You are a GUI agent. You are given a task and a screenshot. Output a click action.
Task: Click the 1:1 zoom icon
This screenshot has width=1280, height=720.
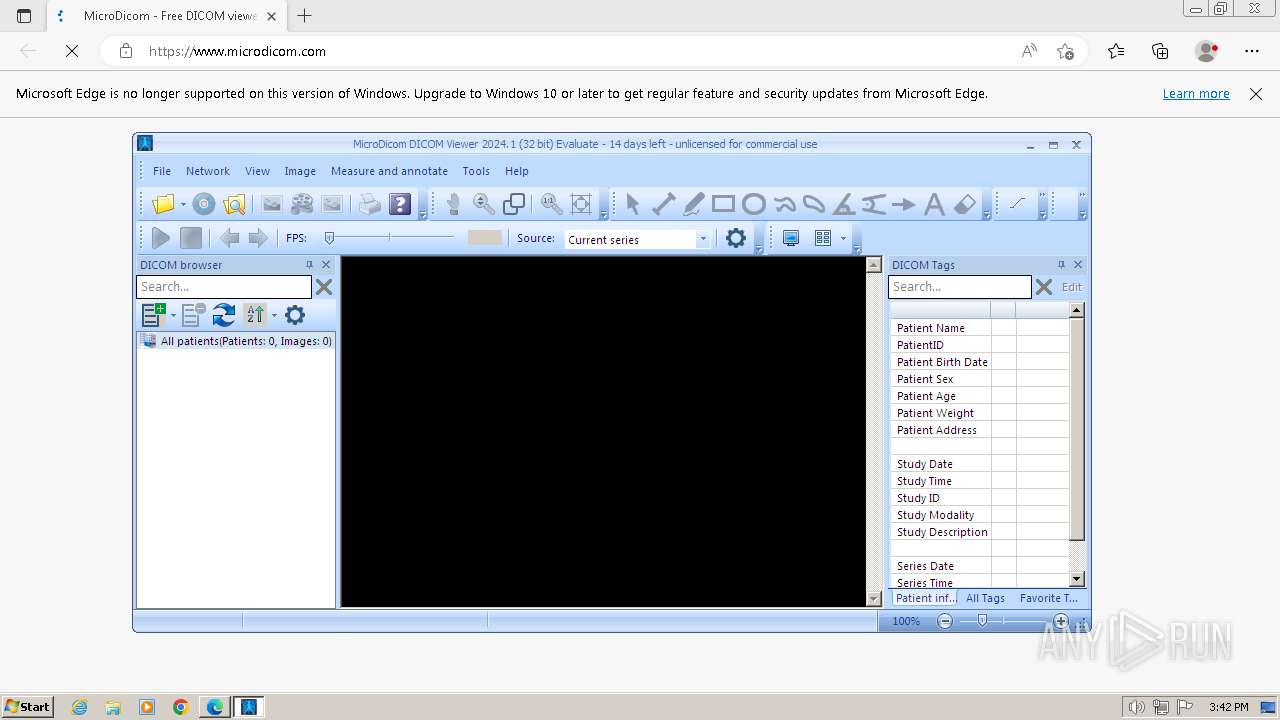click(551, 204)
